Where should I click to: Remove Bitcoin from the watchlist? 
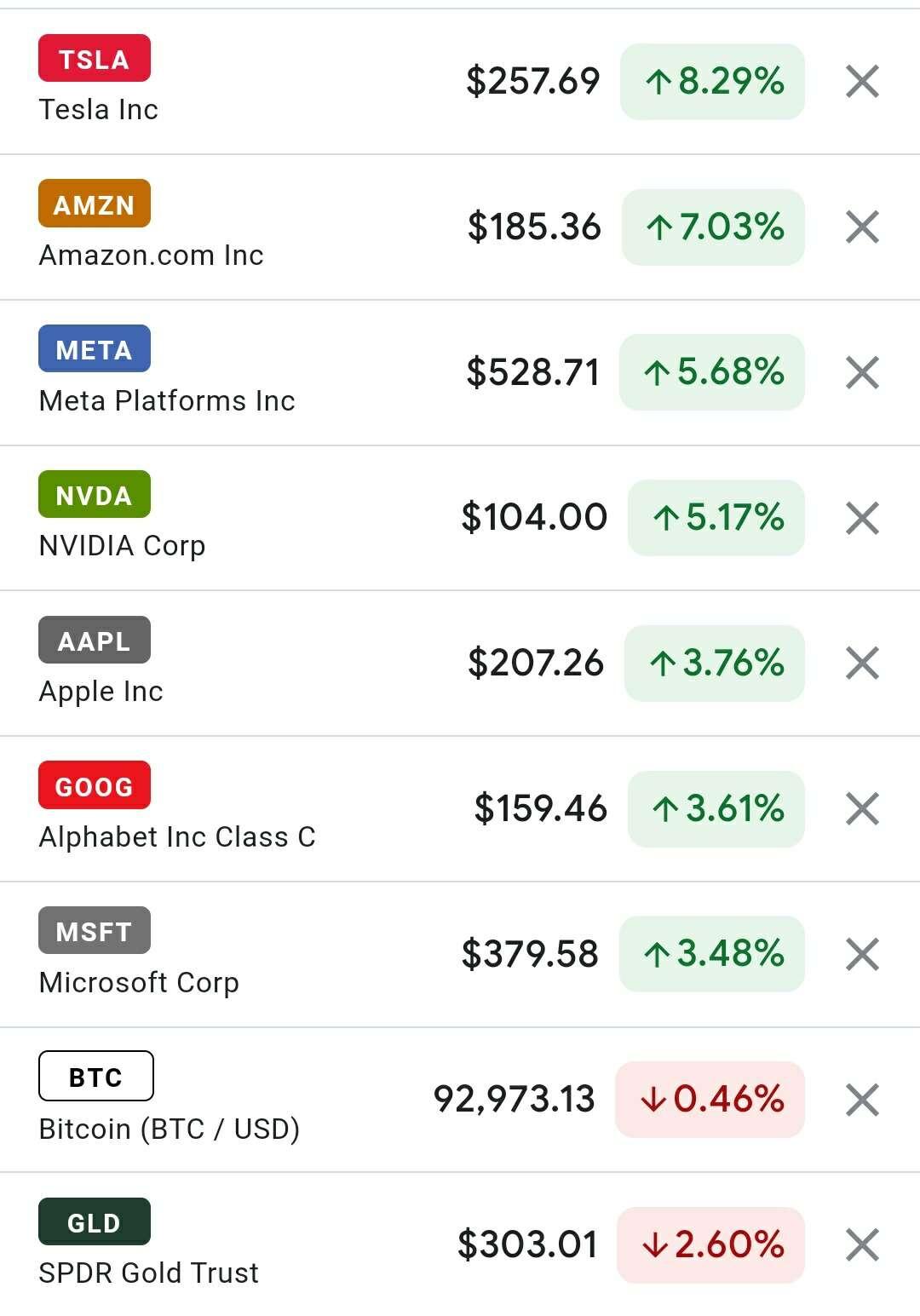[x=862, y=1100]
